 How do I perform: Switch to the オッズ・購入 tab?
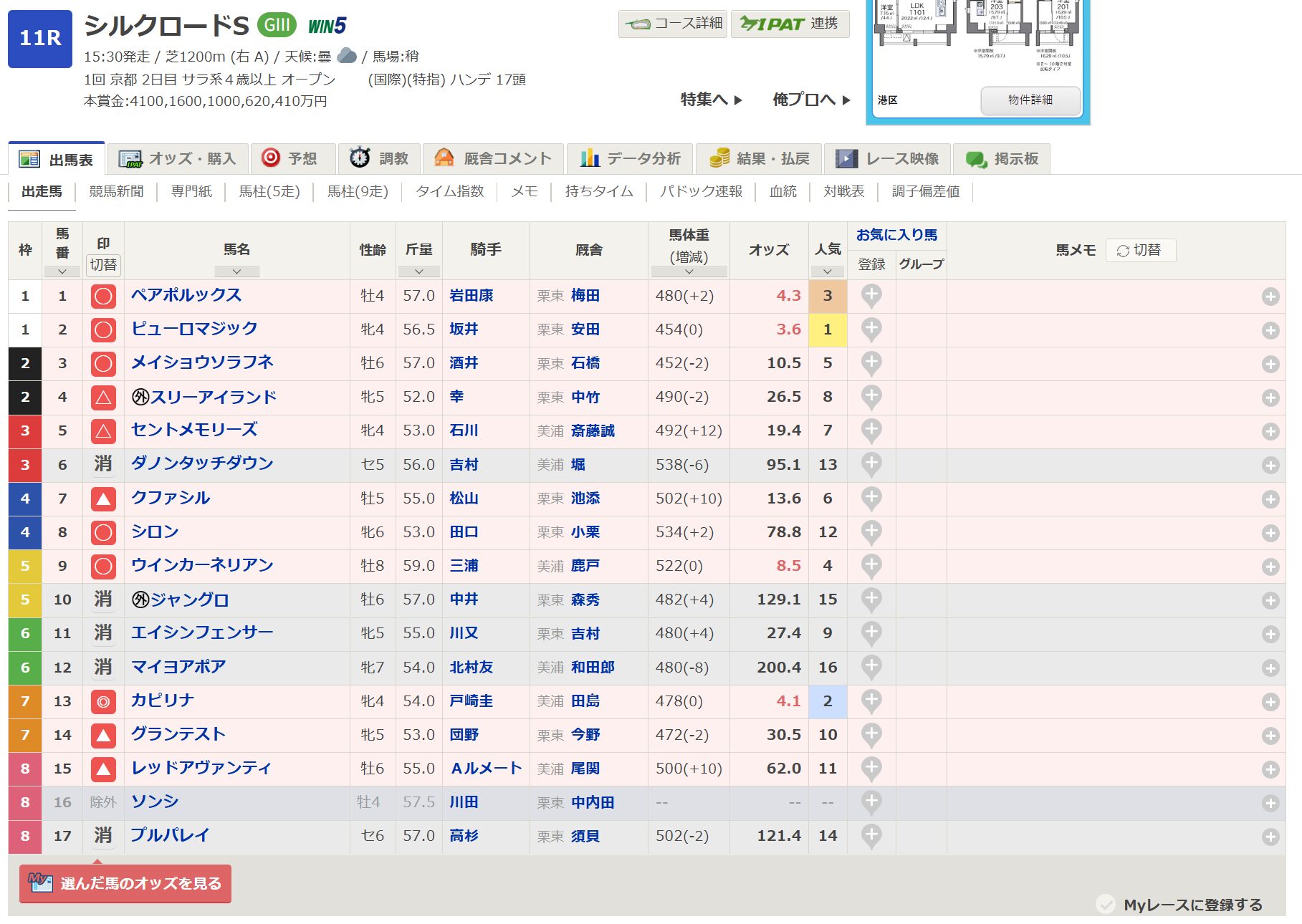coord(178,159)
